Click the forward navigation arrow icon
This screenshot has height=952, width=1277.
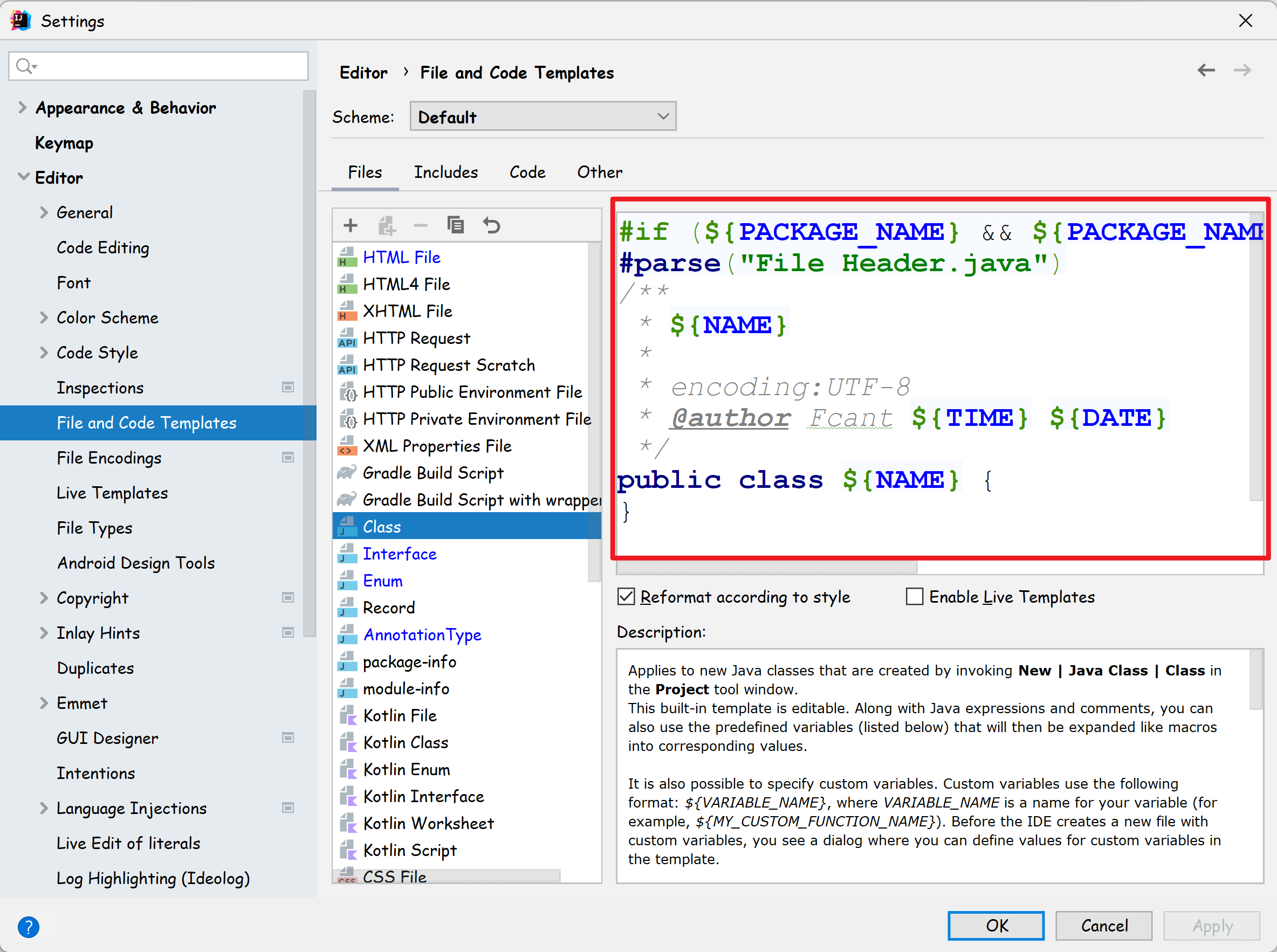(1242, 71)
